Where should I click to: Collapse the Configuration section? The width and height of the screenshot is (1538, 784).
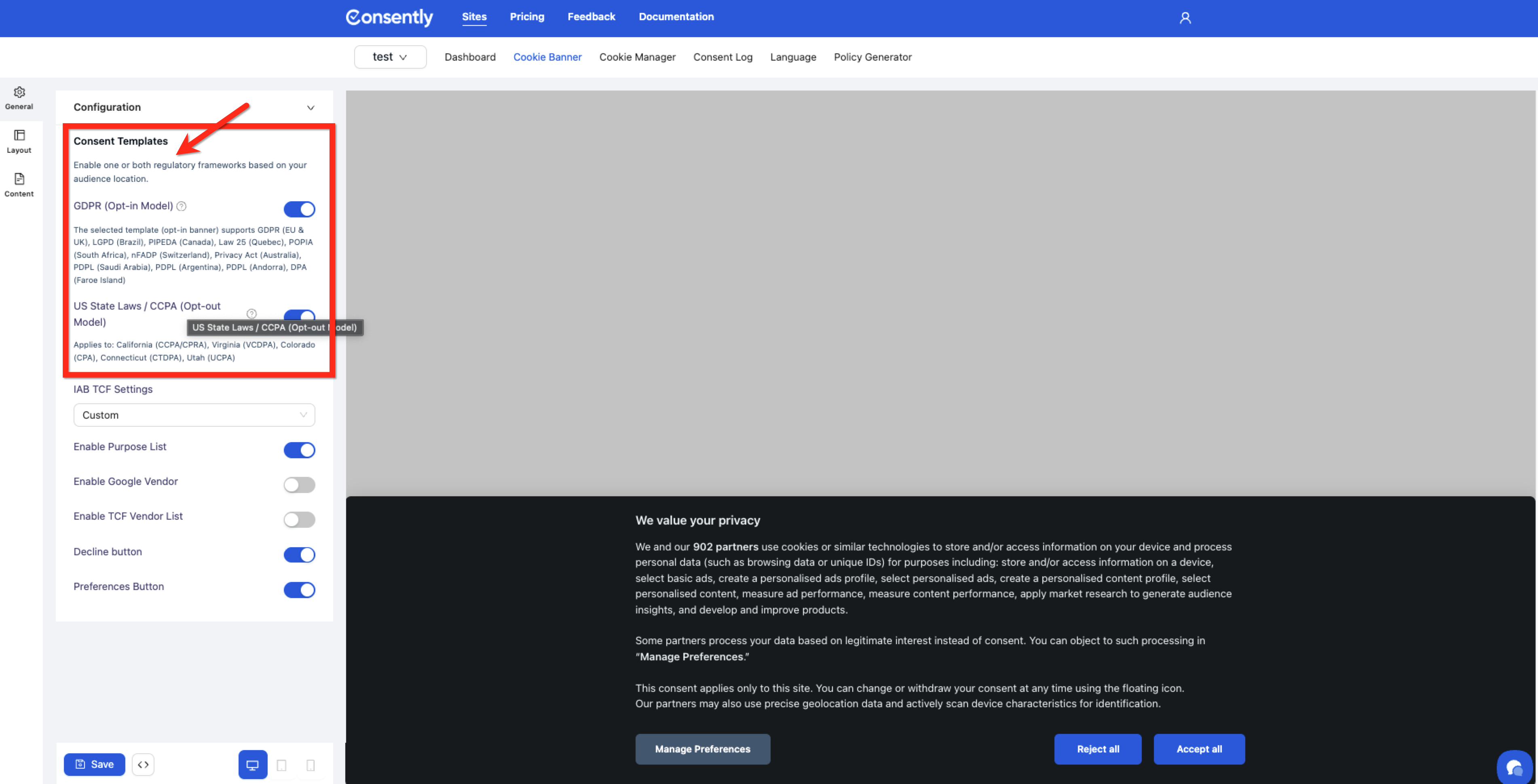tap(311, 107)
